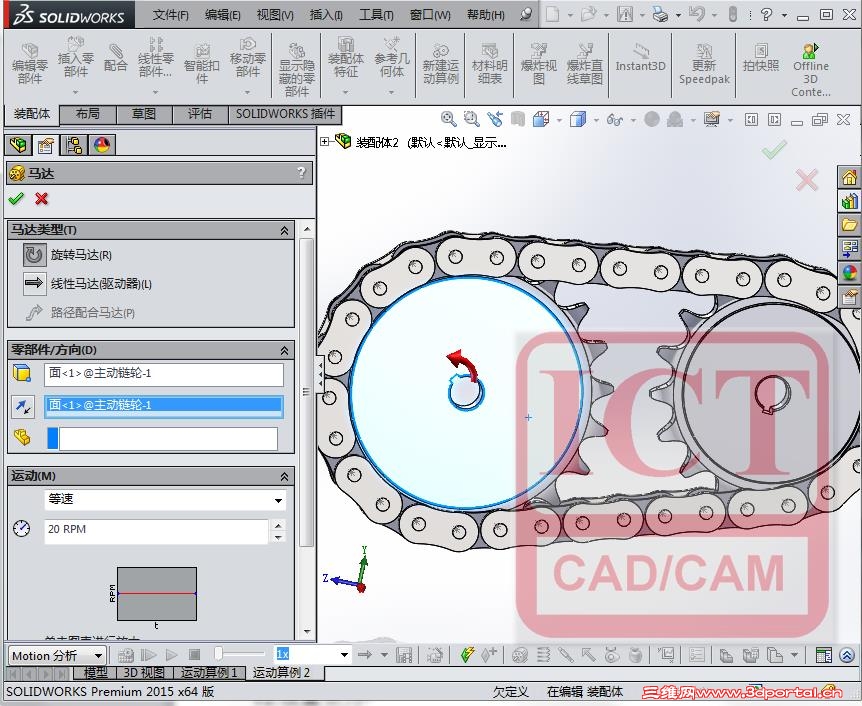Image resolution: width=862 pixels, height=706 pixels.
Task: Open 参考几何体 tool
Action: (x=392, y=58)
